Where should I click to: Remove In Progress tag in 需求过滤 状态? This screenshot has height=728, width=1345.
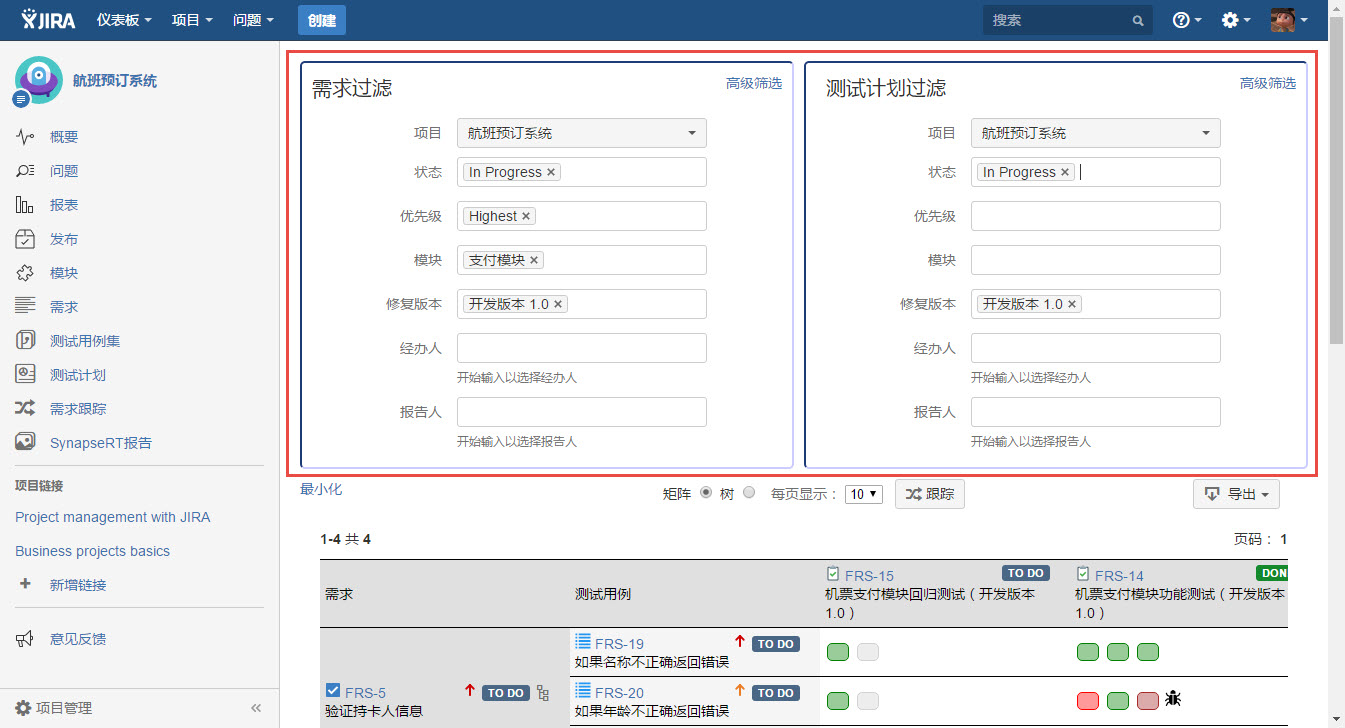click(x=551, y=172)
